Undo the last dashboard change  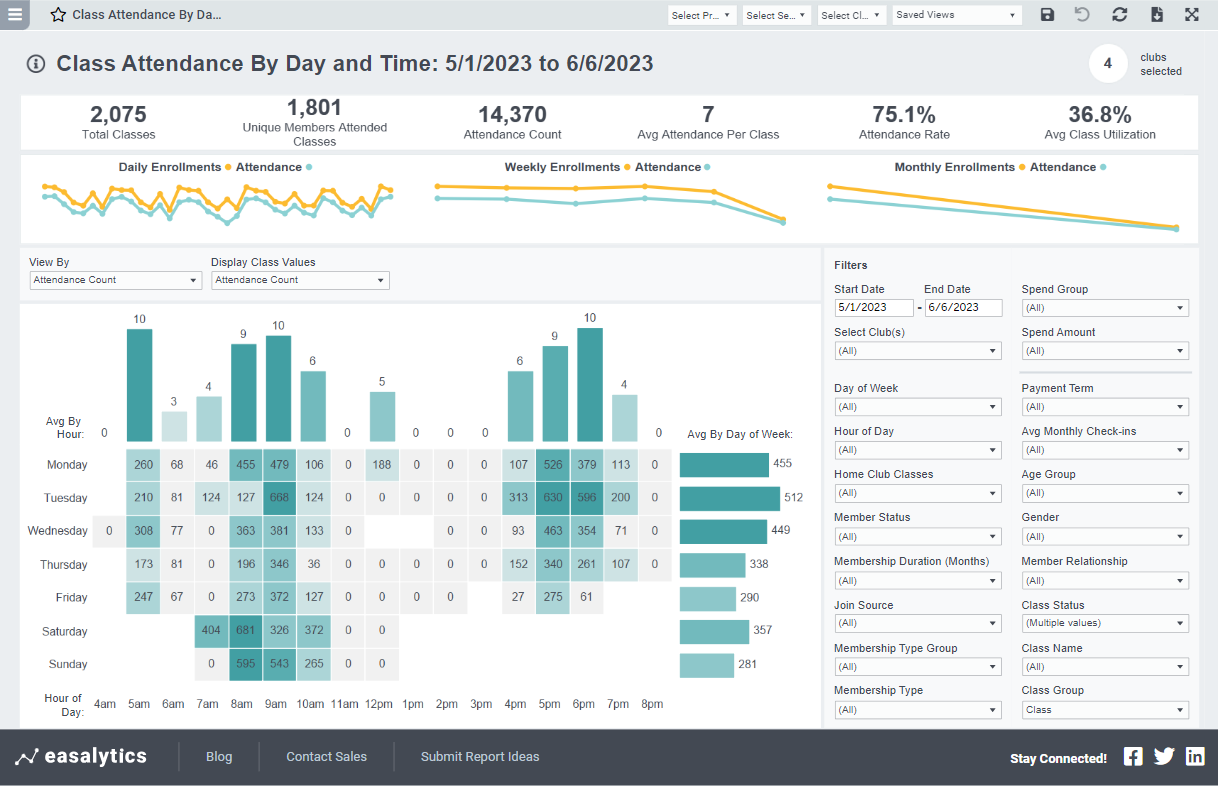1084,15
